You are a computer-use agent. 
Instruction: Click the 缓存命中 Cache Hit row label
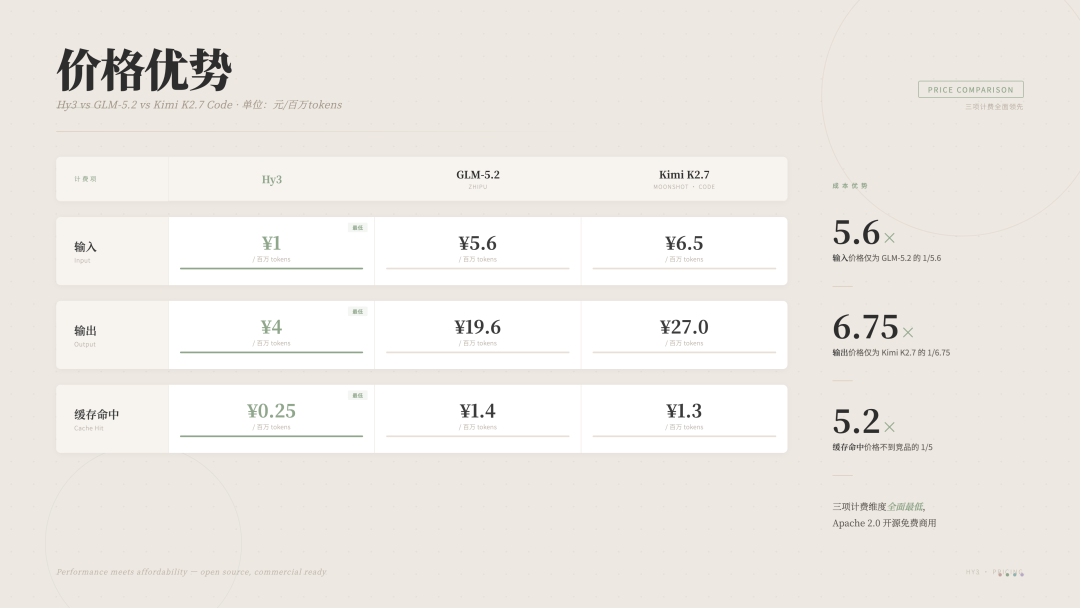[96, 419]
